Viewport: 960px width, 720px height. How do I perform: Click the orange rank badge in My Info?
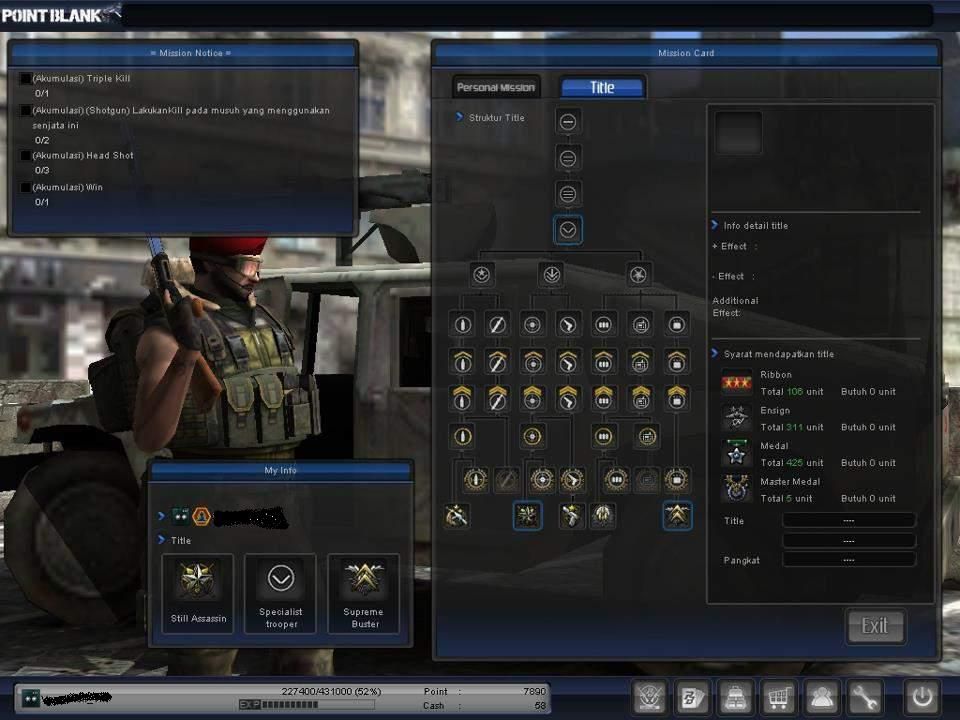[x=201, y=517]
